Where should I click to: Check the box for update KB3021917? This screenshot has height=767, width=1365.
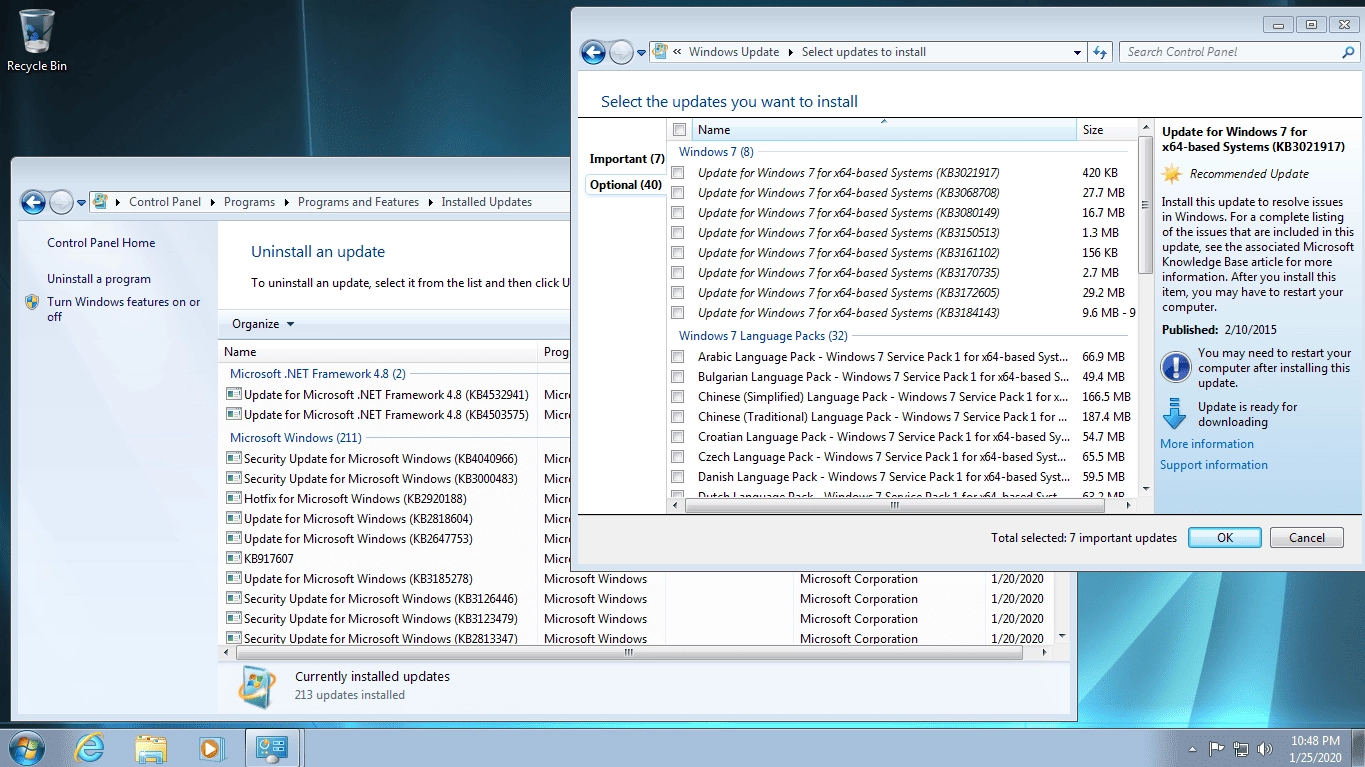tap(678, 173)
